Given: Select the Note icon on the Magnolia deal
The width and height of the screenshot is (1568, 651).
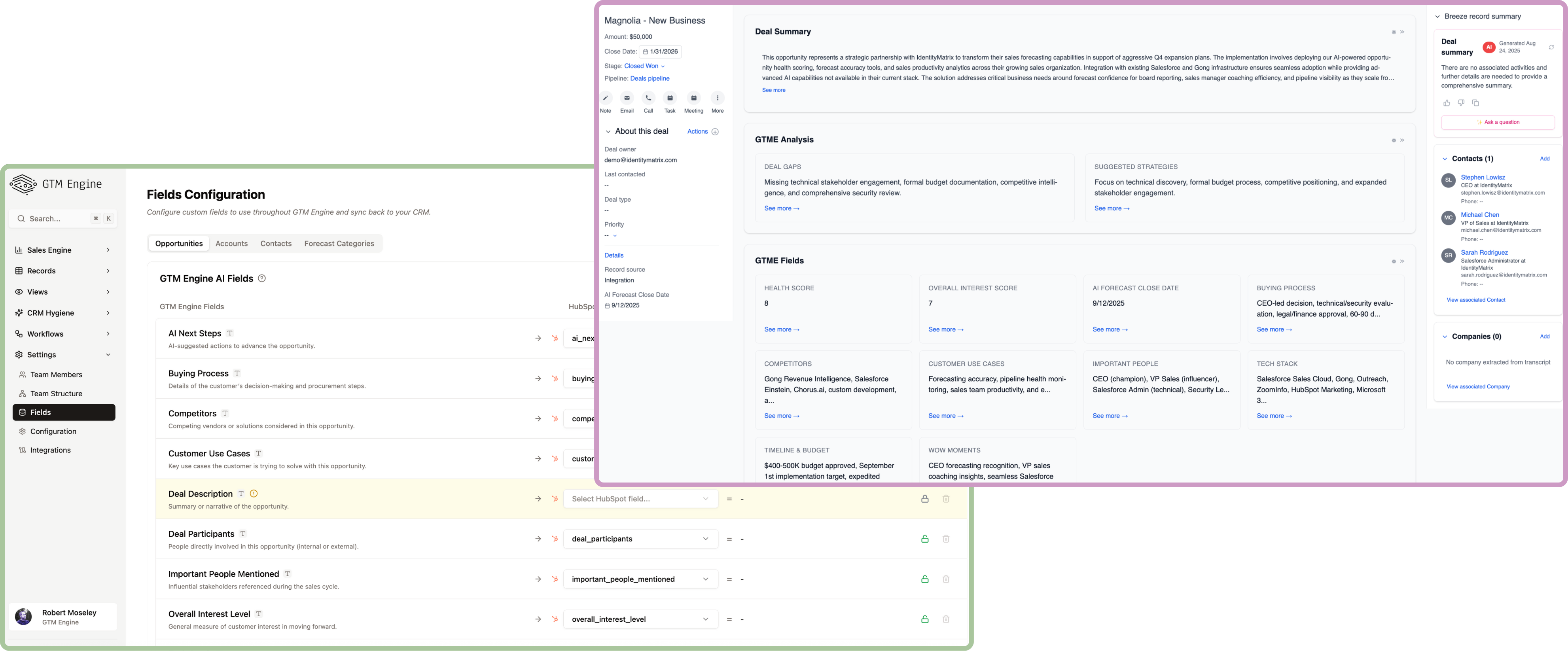Looking at the screenshot, I should point(606,98).
